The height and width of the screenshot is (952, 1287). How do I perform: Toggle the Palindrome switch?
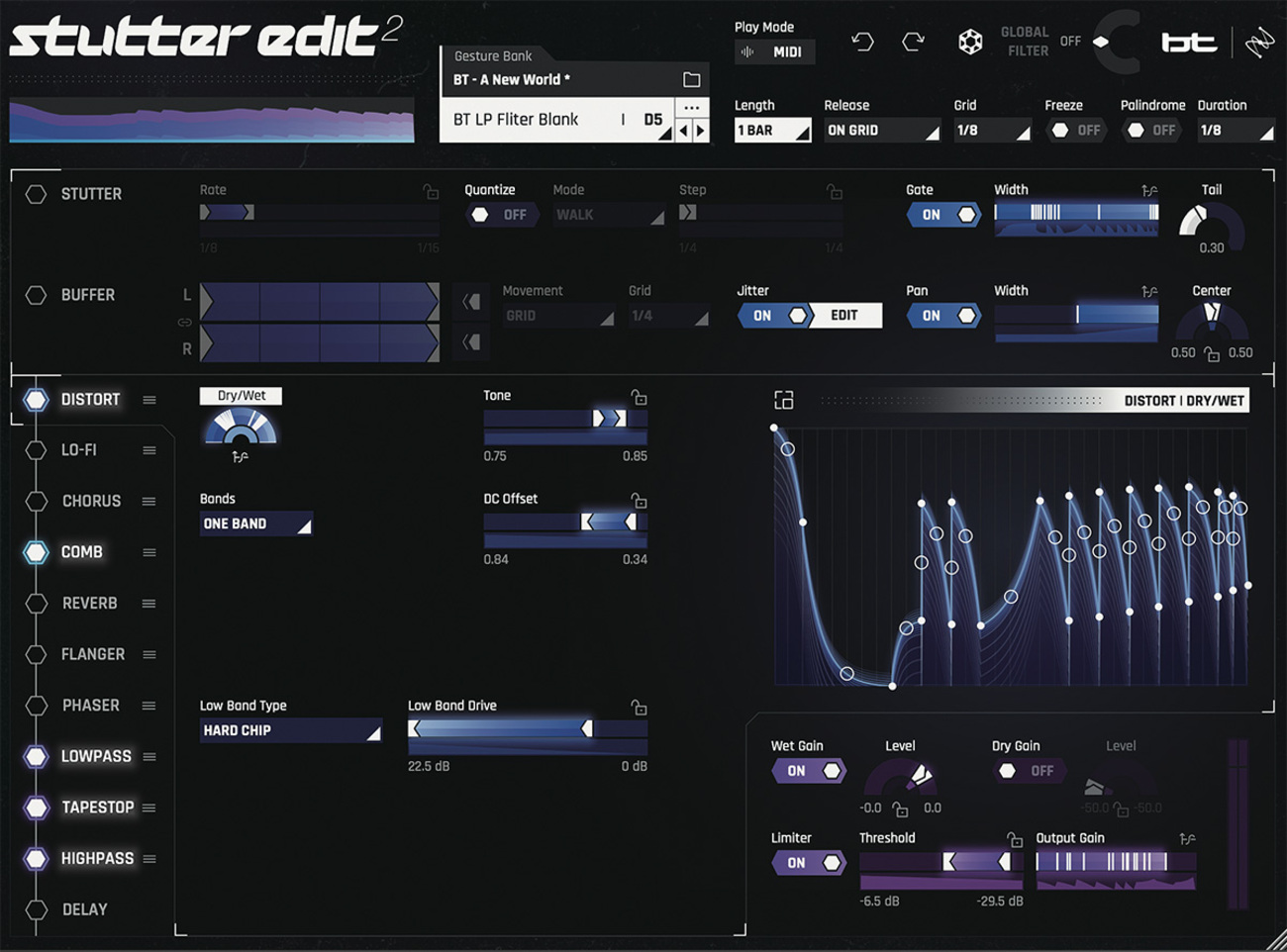coord(1151,131)
